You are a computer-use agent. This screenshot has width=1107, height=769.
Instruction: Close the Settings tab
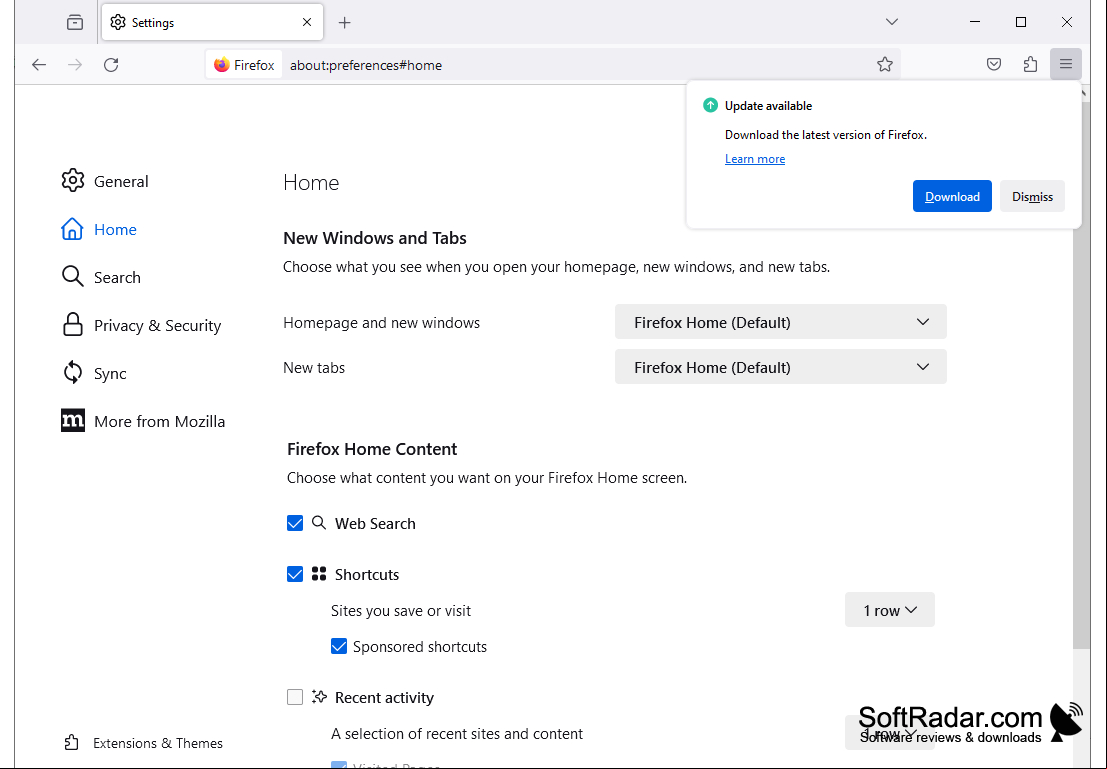tap(307, 23)
